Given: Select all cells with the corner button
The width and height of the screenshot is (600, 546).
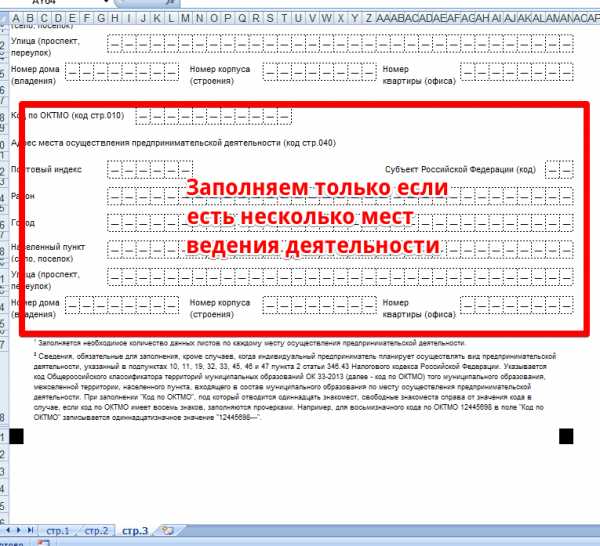Looking at the screenshot, I should tap(4, 18).
